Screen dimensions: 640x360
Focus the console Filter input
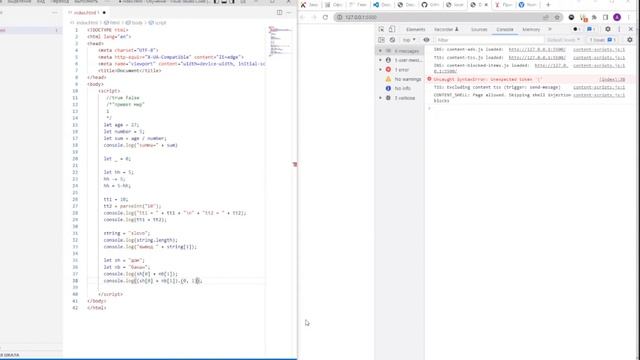(x=489, y=40)
